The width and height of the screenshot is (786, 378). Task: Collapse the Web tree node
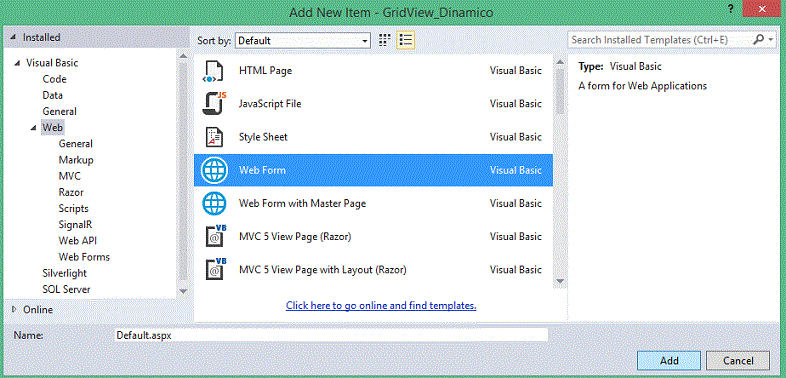[x=34, y=128]
